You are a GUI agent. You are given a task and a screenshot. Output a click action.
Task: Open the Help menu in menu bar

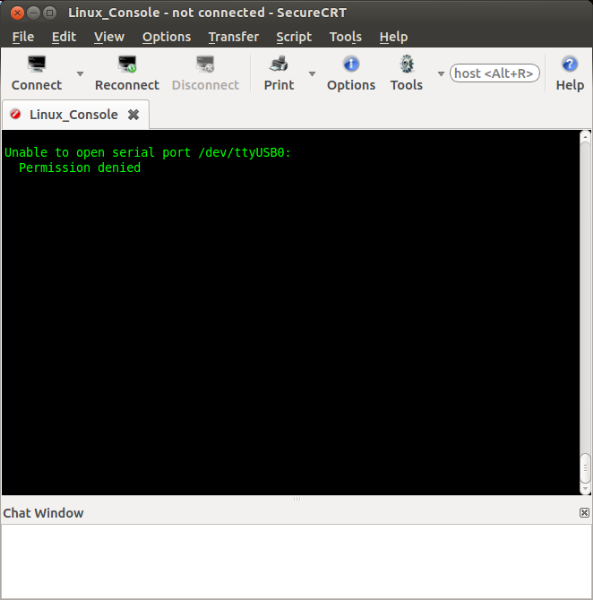pos(393,37)
